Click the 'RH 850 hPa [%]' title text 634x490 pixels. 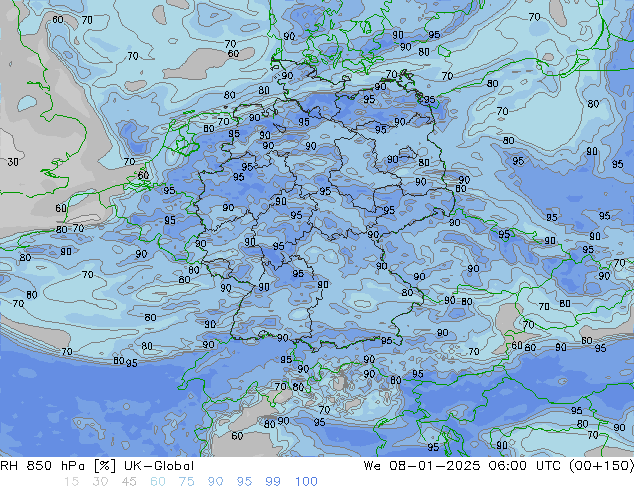(x=58, y=466)
